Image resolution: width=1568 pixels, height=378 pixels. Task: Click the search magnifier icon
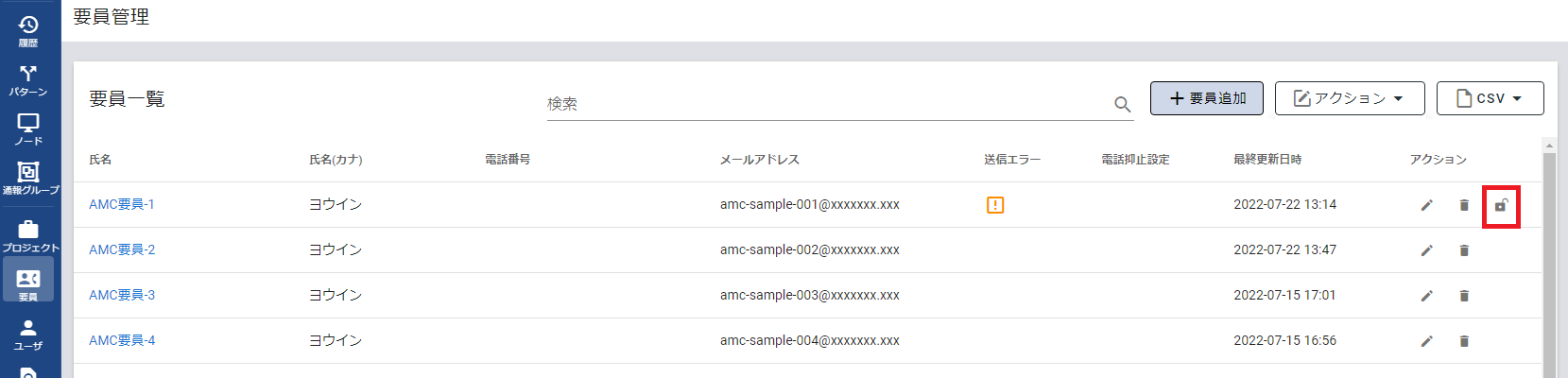click(1122, 104)
